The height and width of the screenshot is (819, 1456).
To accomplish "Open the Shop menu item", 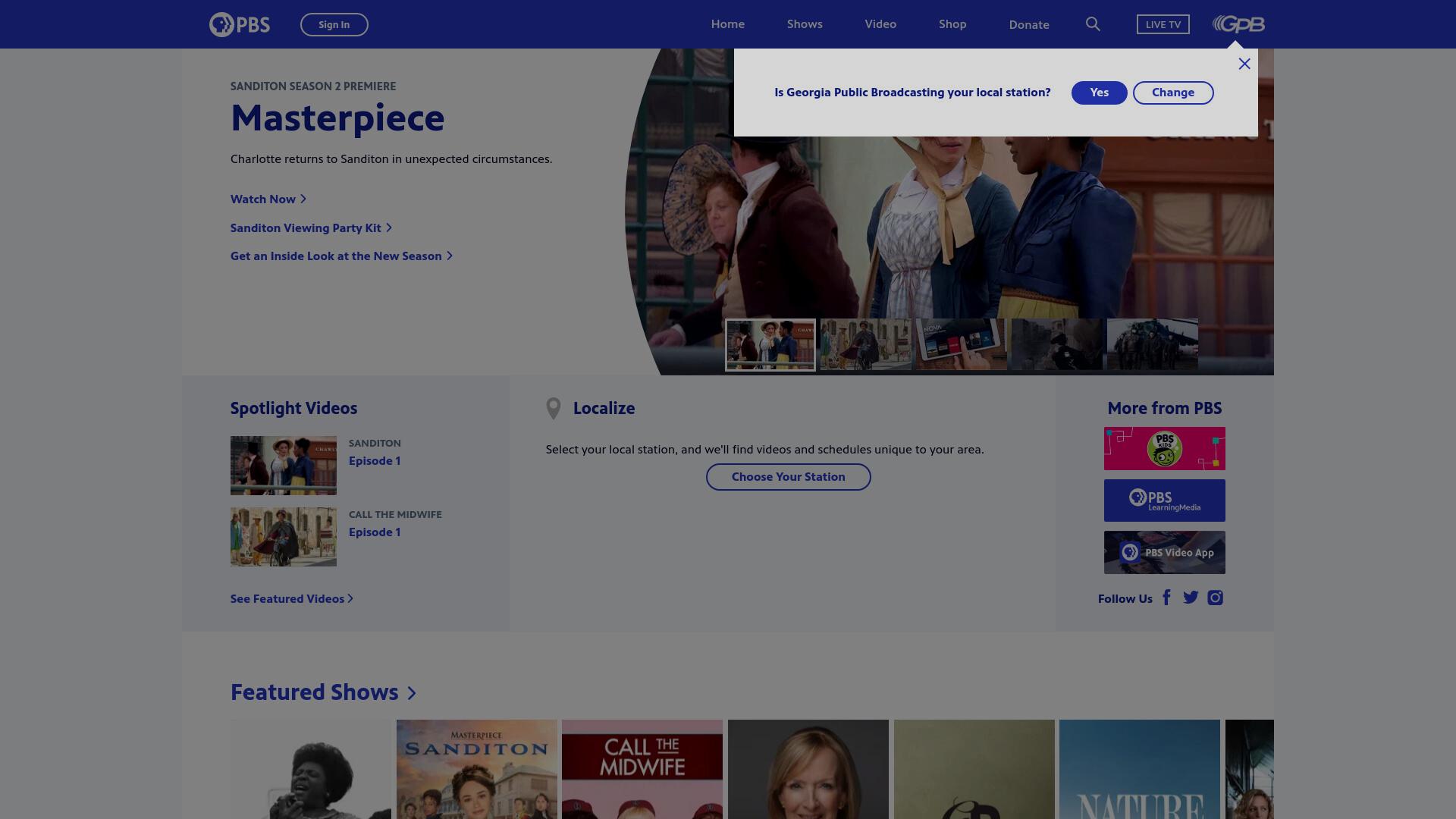I will click(x=952, y=24).
